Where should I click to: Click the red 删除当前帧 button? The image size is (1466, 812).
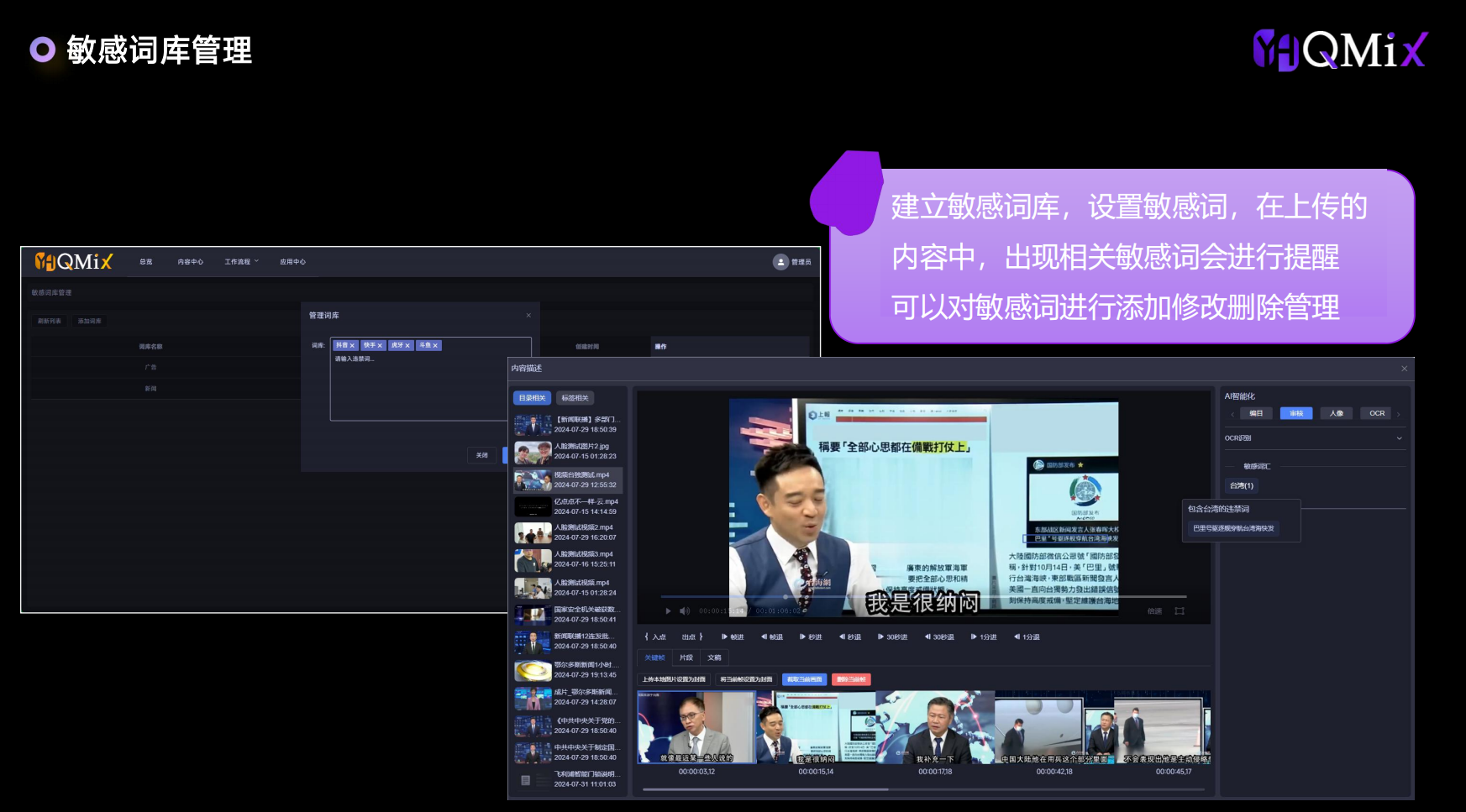[851, 679]
